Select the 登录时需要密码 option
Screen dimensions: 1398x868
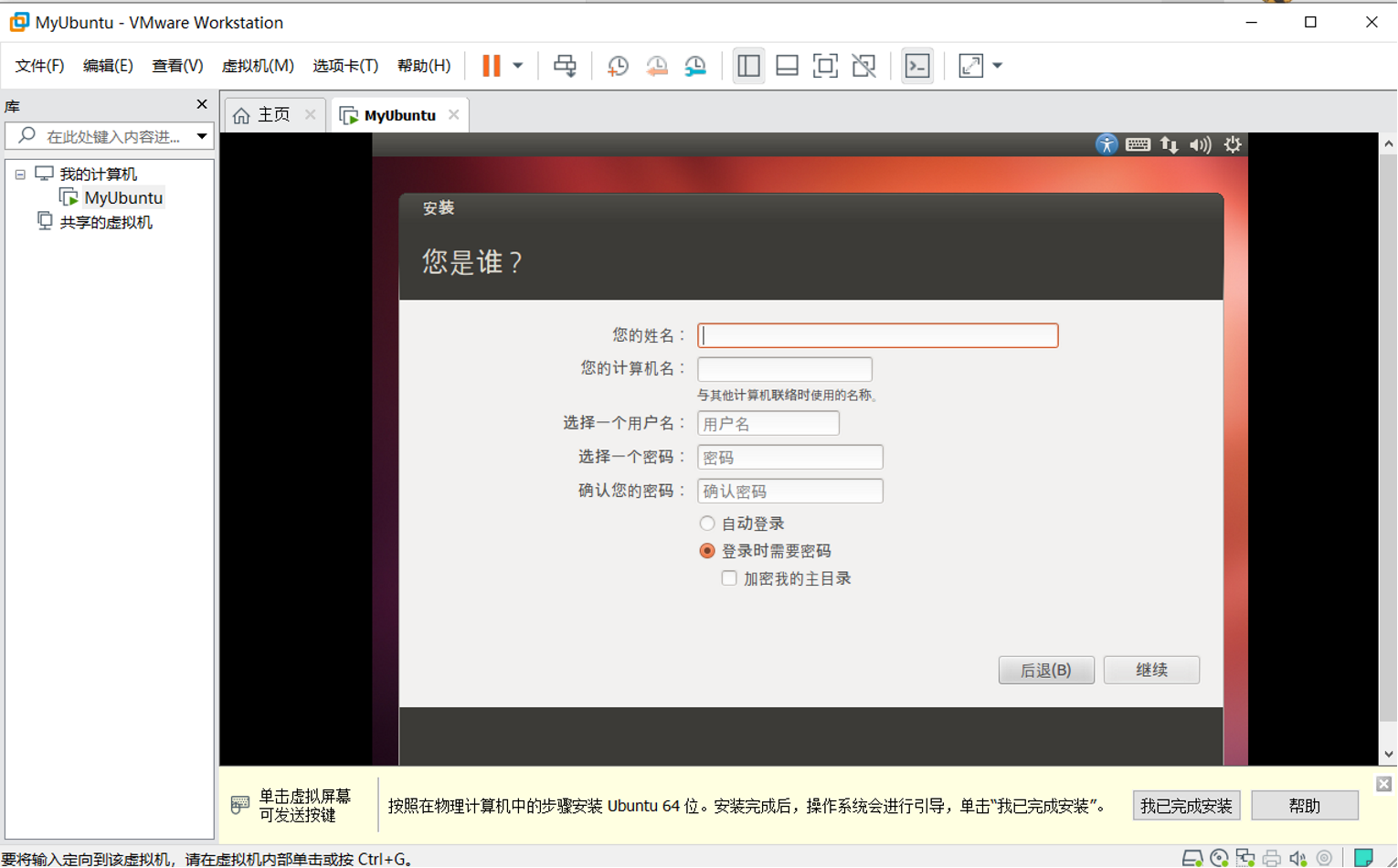tap(707, 550)
